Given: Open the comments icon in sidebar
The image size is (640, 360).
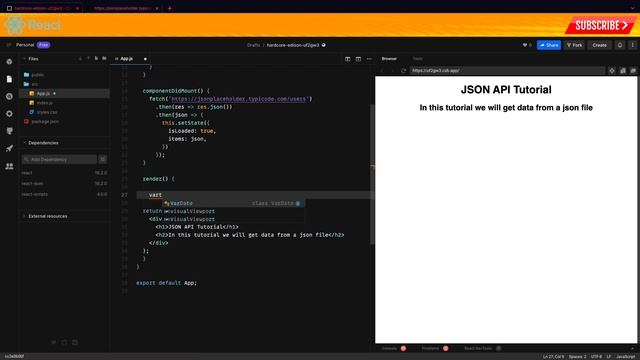Looking at the screenshot, I should click(9, 131).
